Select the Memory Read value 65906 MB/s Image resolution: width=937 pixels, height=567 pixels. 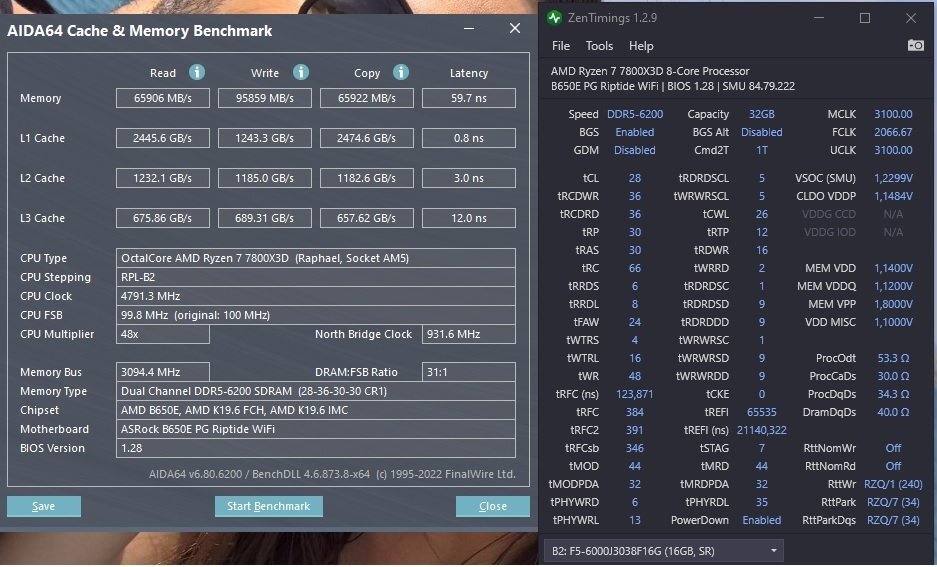pyautogui.click(x=163, y=98)
